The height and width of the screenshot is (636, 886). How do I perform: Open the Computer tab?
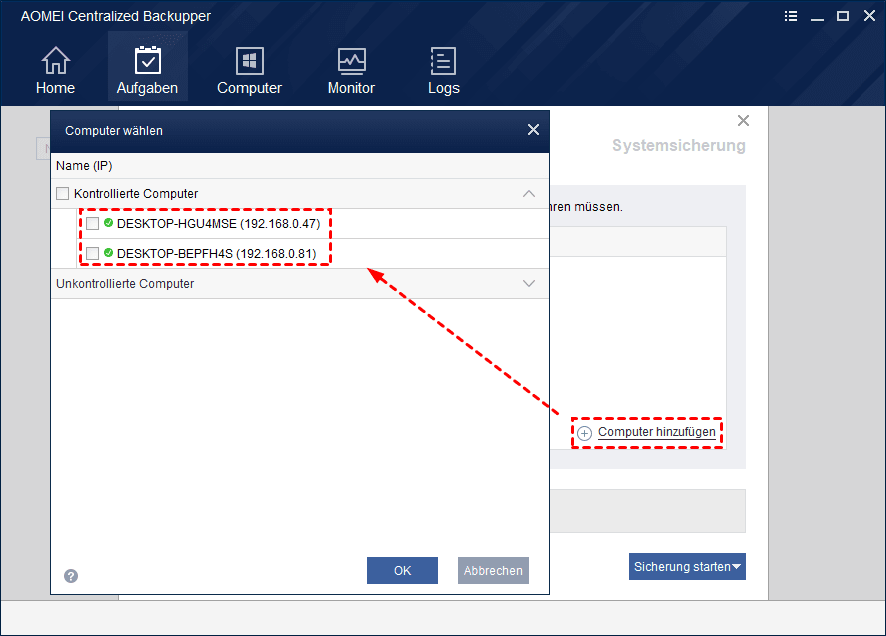click(249, 70)
